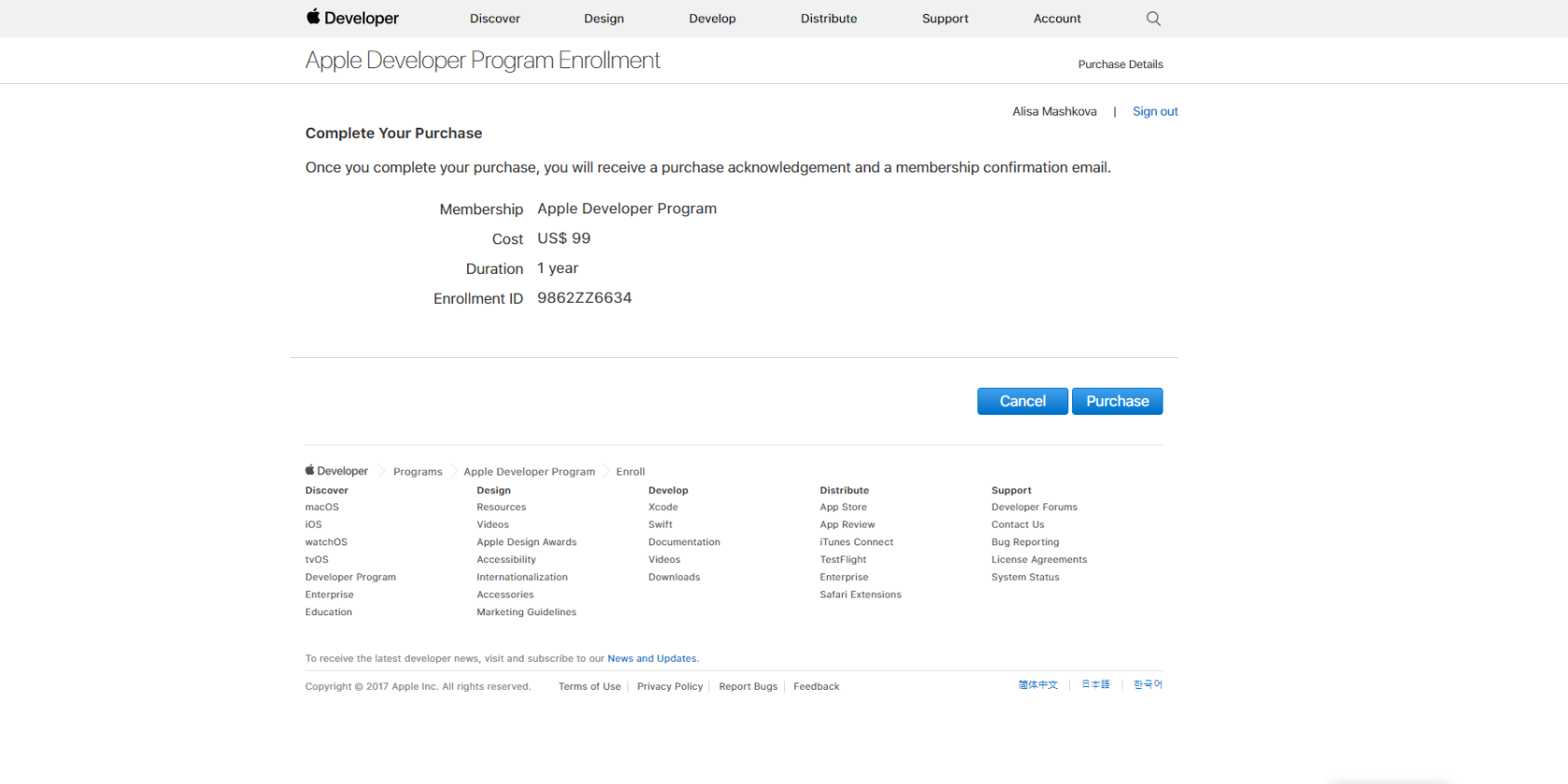
Task: Open Developer Program under Discover
Action: (351, 578)
